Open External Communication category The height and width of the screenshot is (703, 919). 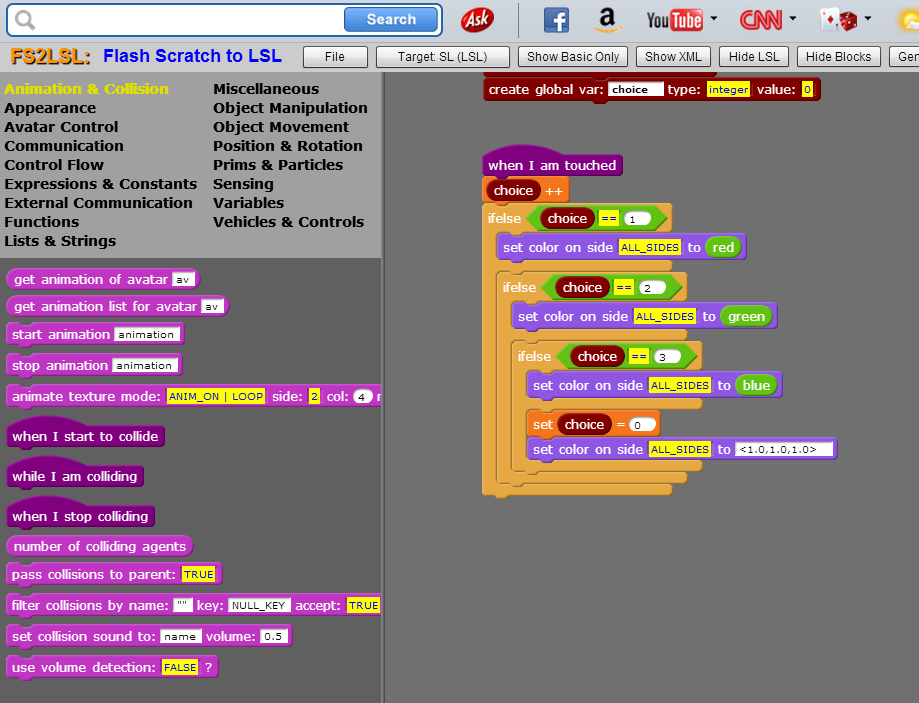(x=98, y=203)
